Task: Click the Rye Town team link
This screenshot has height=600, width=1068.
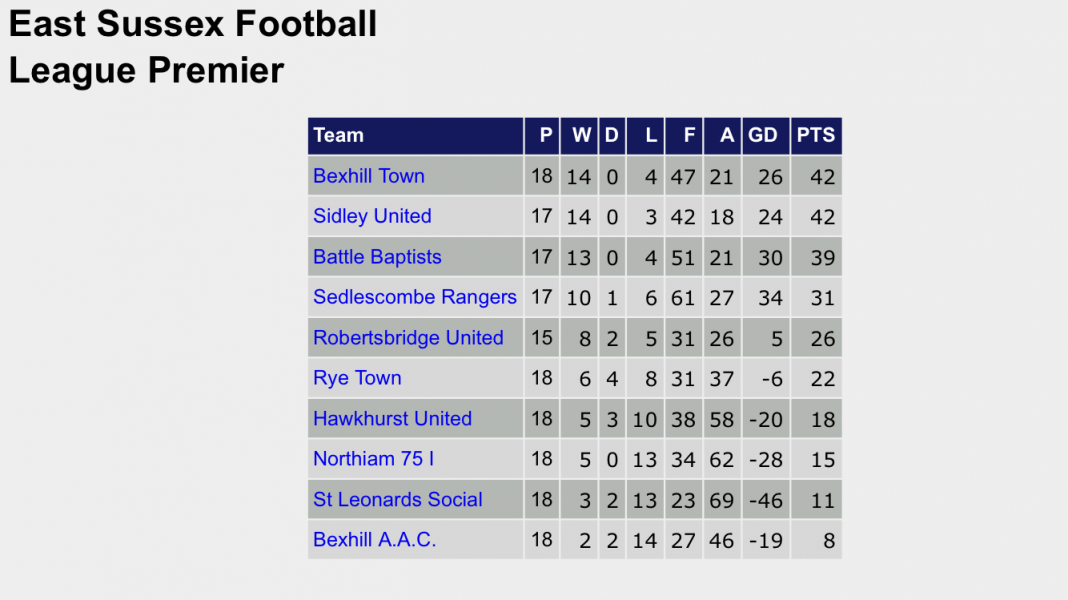Action: tap(357, 378)
